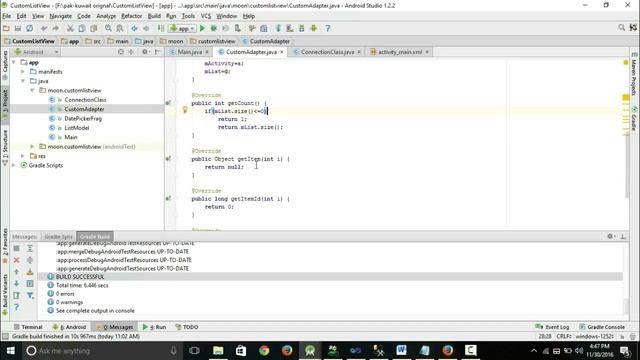This screenshot has height=360, width=640.
Task: Click the up arrow icon in Messages panel
Action: pyautogui.click(x=16, y=272)
